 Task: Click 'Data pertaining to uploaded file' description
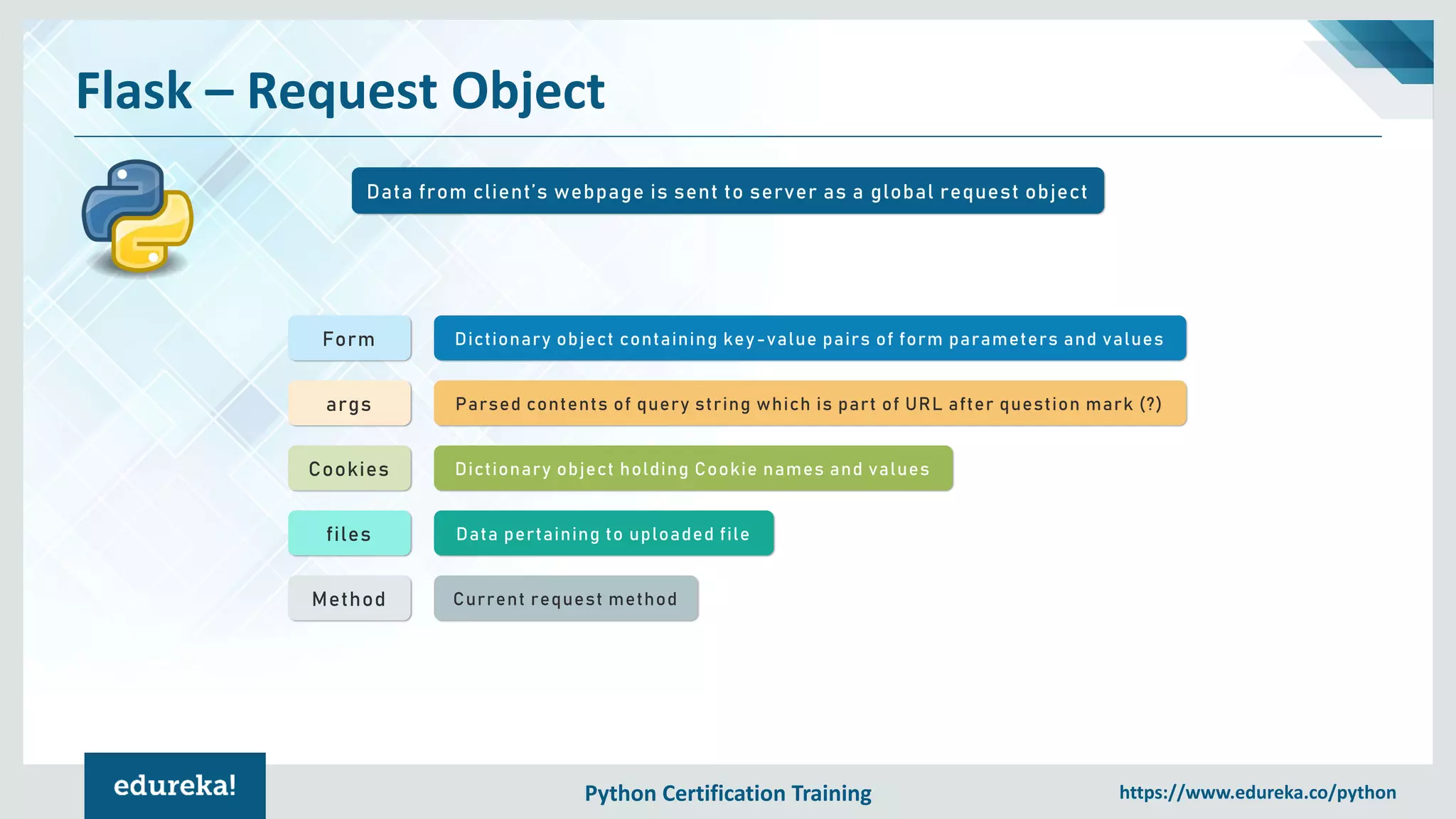click(x=604, y=533)
